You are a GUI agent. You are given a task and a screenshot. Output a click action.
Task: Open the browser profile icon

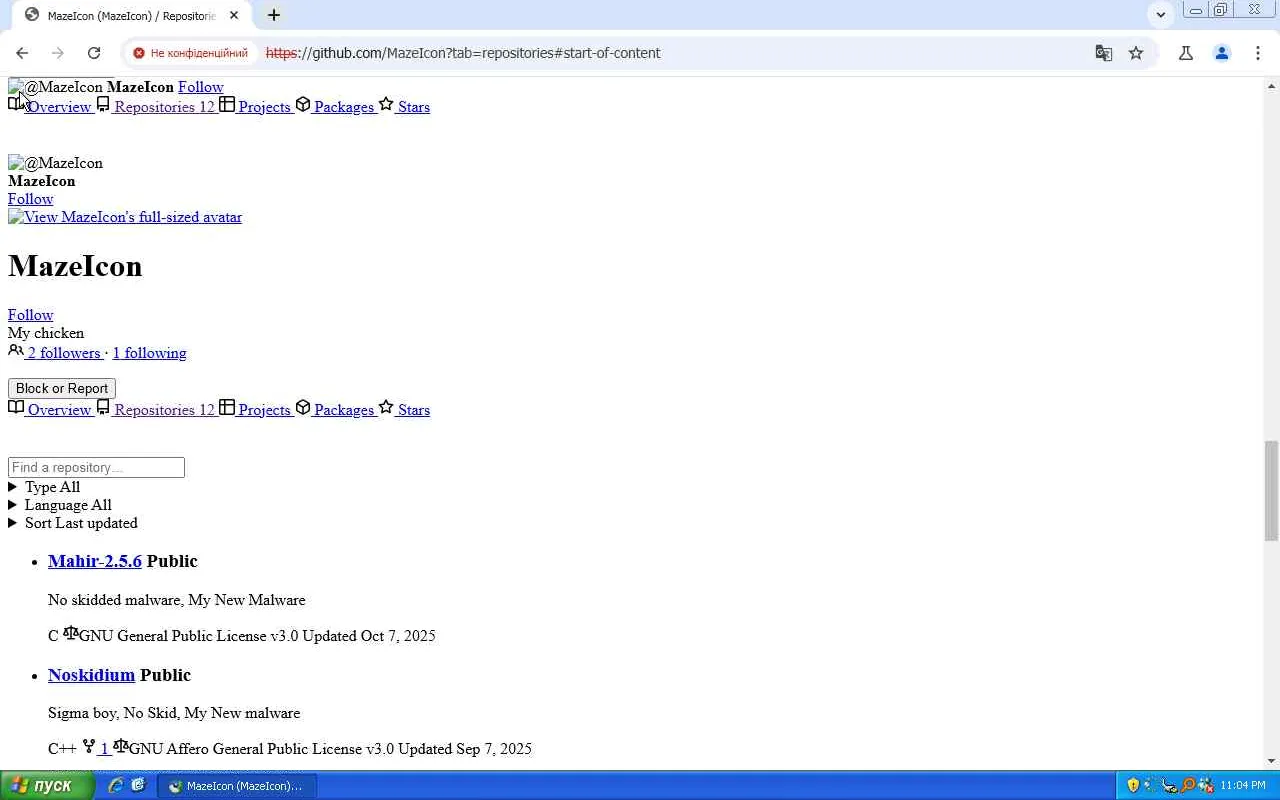[x=1222, y=53]
